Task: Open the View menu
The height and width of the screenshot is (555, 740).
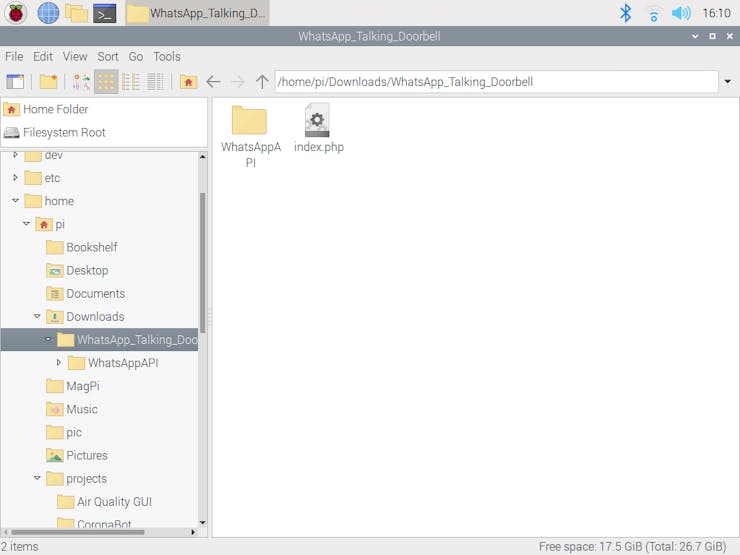Action: [75, 57]
